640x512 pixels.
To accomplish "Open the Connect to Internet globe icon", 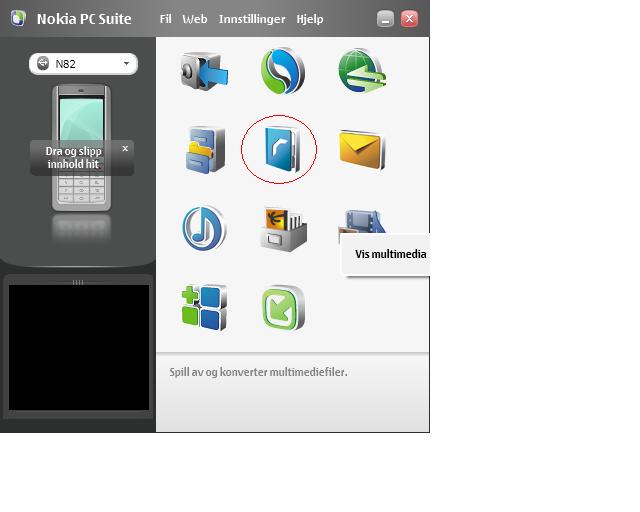I will tap(362, 71).
